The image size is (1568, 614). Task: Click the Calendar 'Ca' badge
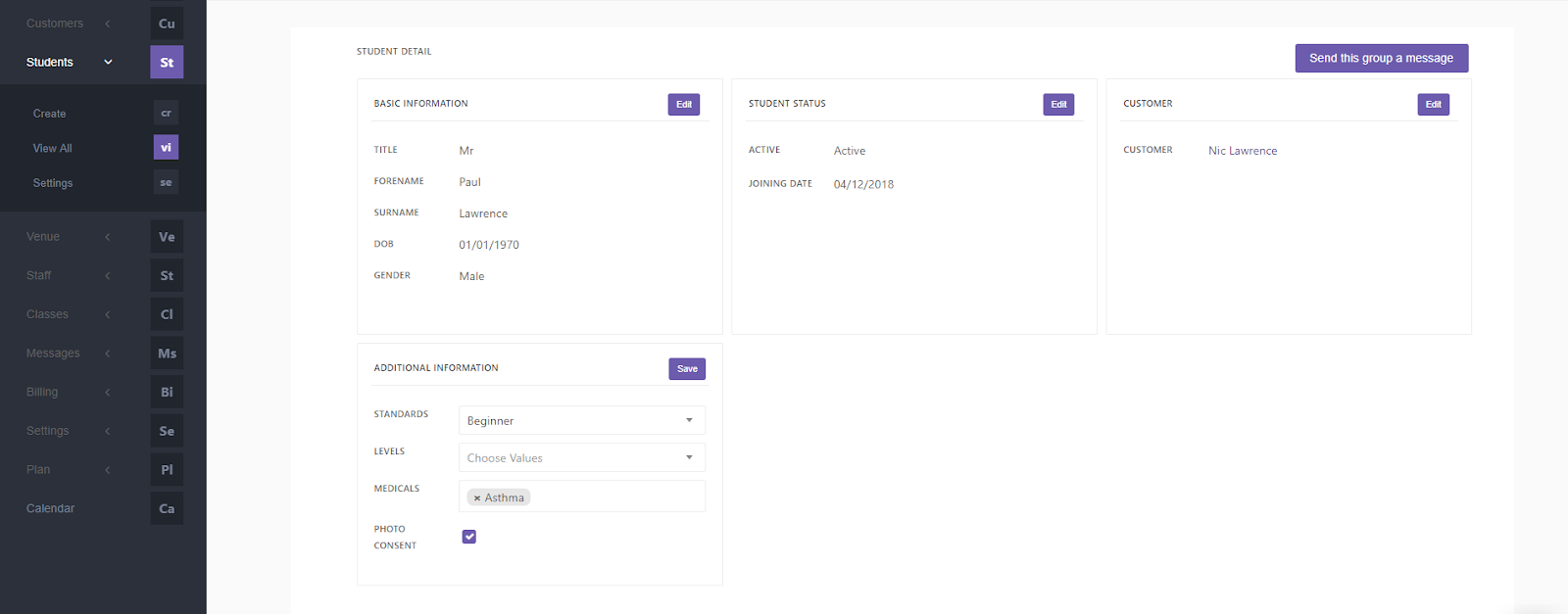pyautogui.click(x=167, y=508)
